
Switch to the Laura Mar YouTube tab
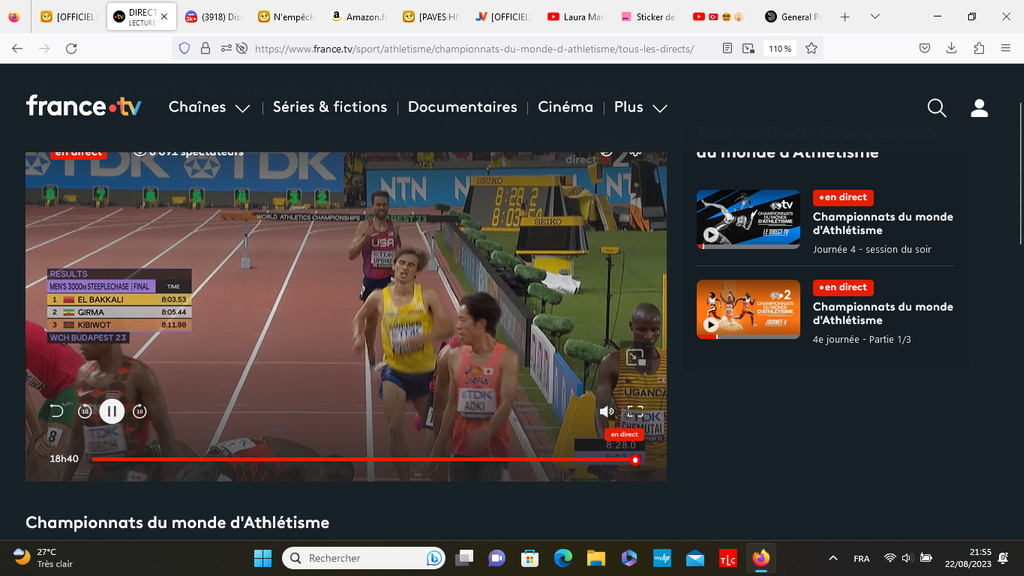(577, 17)
